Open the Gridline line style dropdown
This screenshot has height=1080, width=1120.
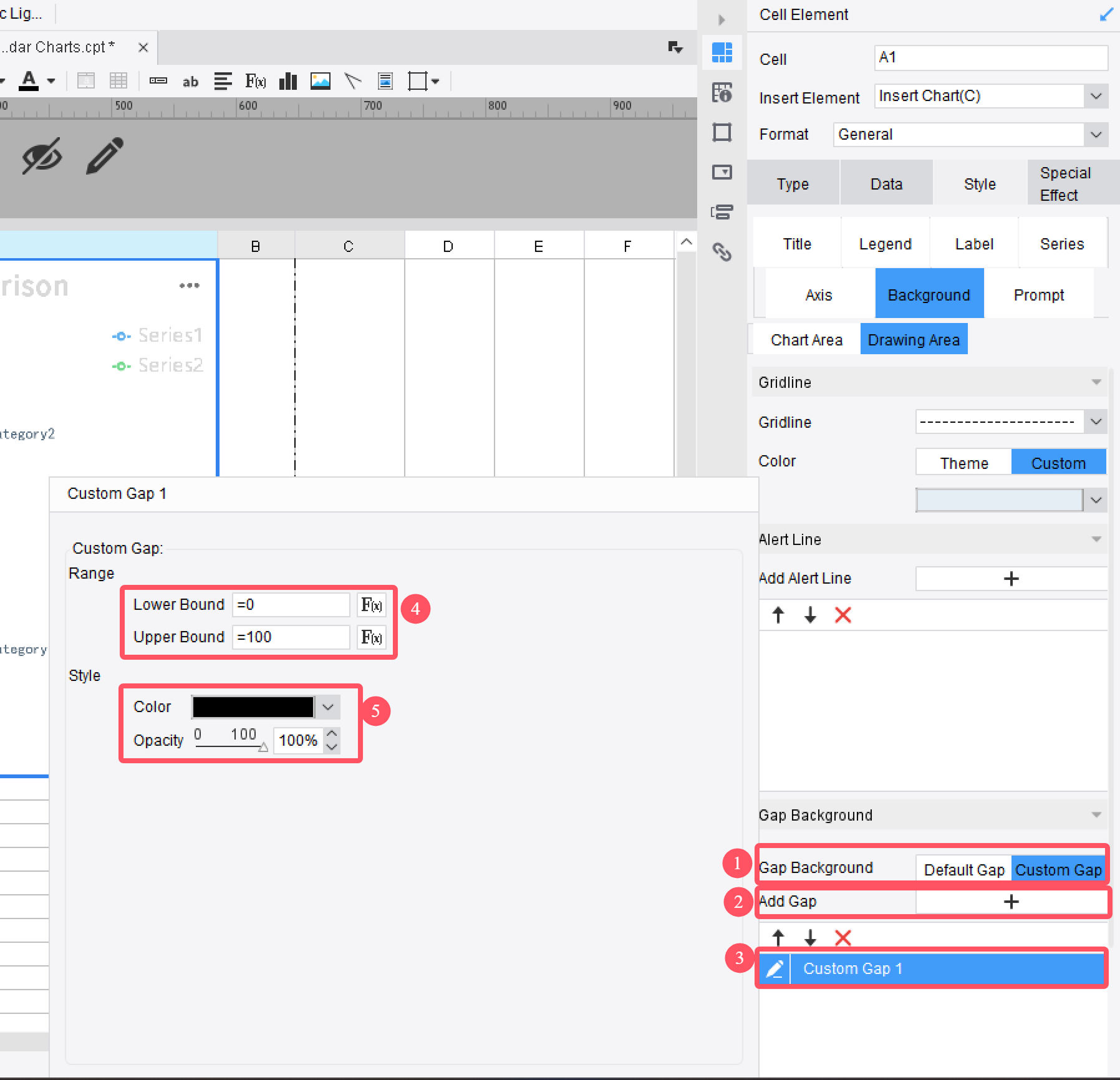1096,422
